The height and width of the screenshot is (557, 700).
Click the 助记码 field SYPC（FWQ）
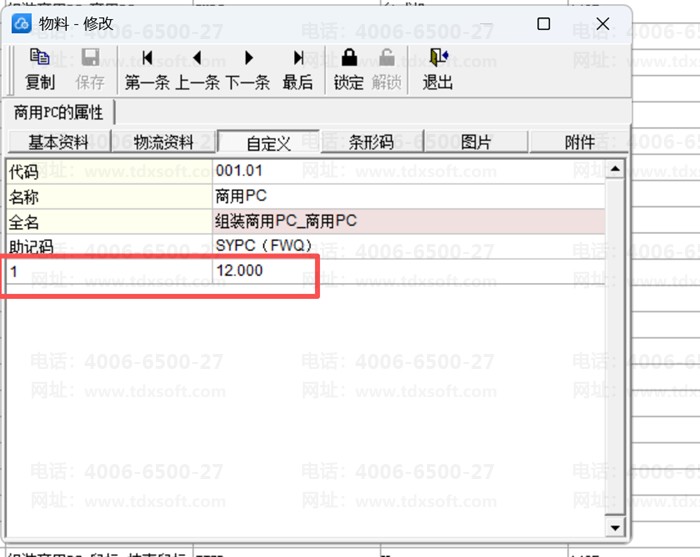pos(408,245)
